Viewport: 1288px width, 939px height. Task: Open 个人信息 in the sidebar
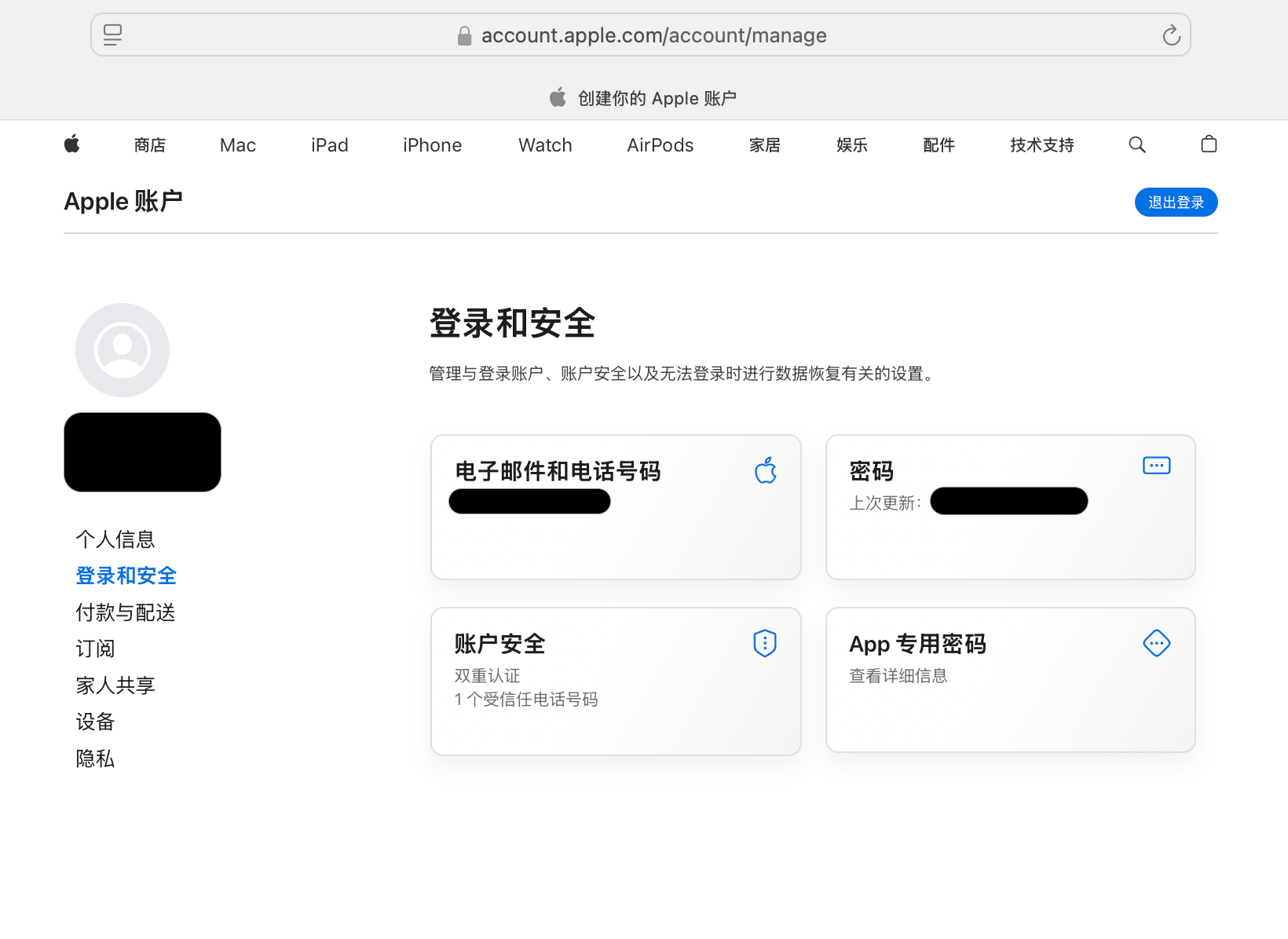[115, 539]
